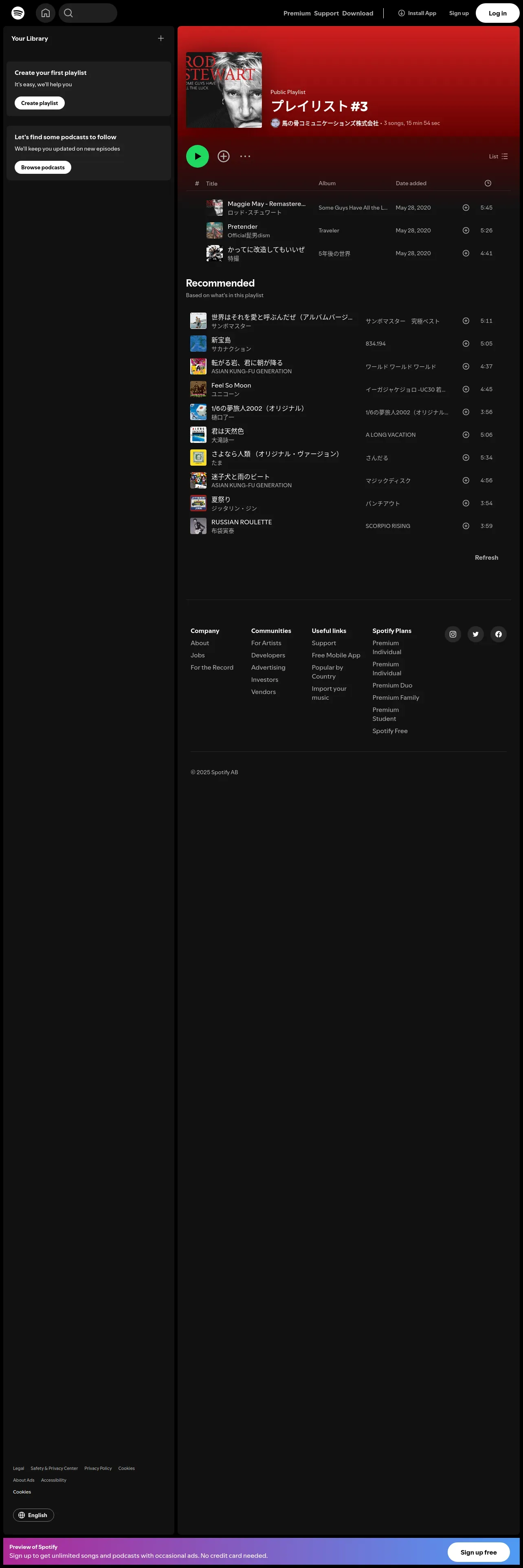Click the Create playlist button
The height and width of the screenshot is (1568, 523).
[40, 103]
